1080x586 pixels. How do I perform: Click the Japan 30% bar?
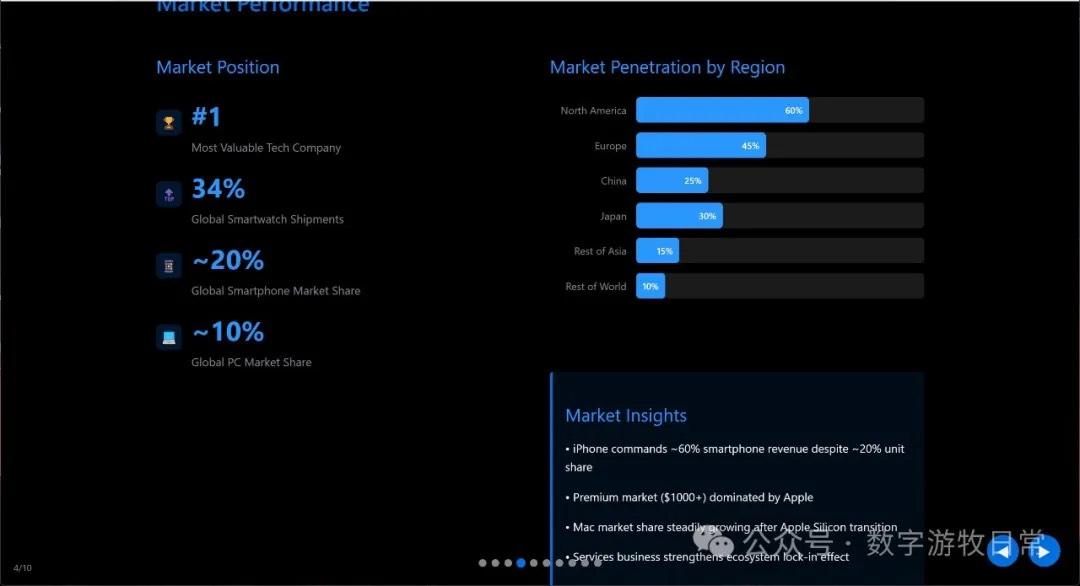point(678,216)
